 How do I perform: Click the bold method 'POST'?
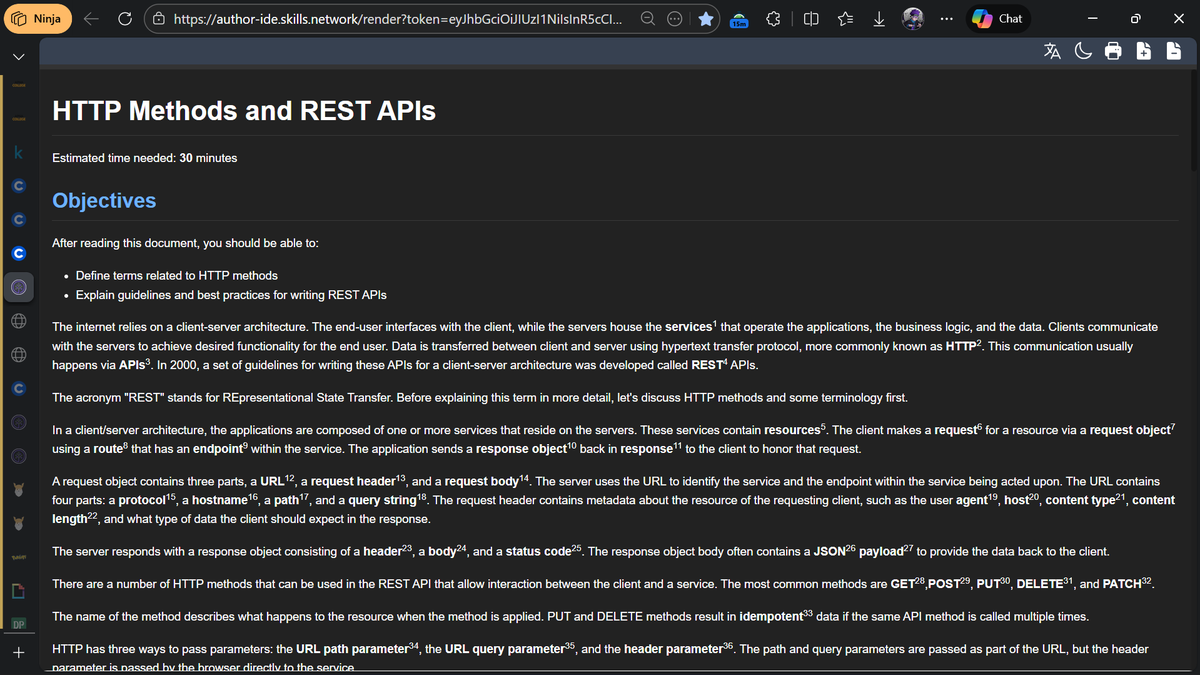click(944, 584)
